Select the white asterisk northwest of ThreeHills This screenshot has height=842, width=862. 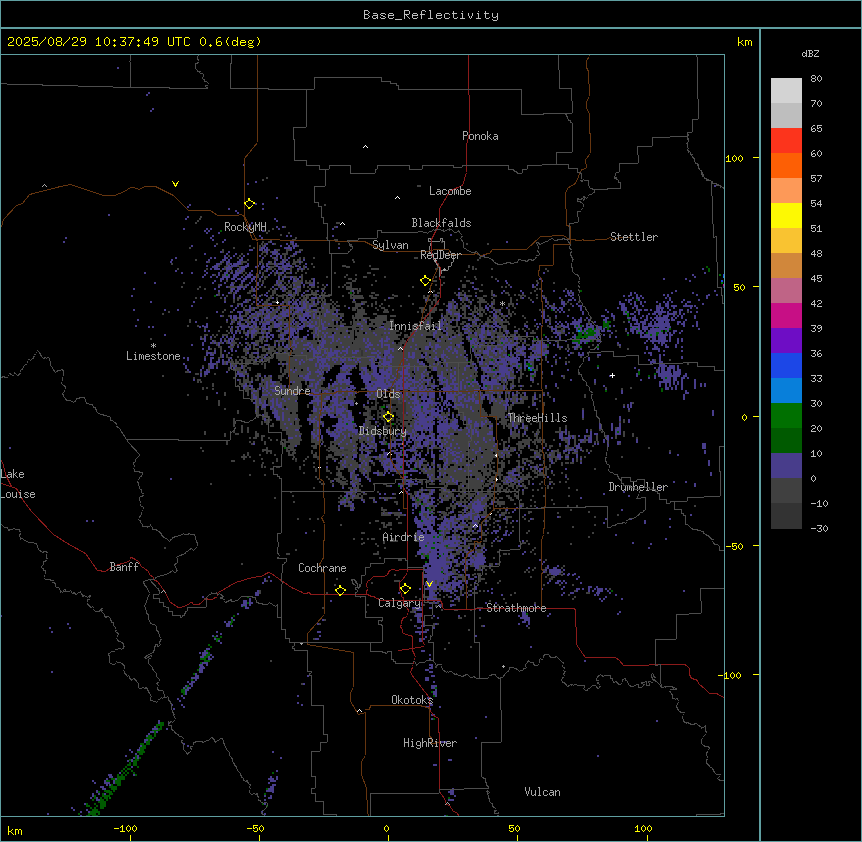pyautogui.click(x=502, y=303)
